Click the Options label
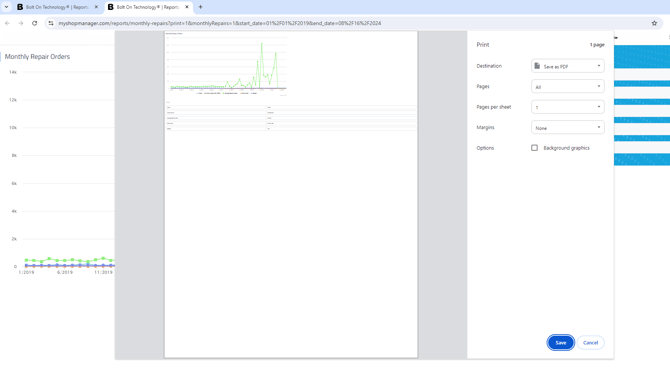Screen dimensions: 670x371 [485, 148]
